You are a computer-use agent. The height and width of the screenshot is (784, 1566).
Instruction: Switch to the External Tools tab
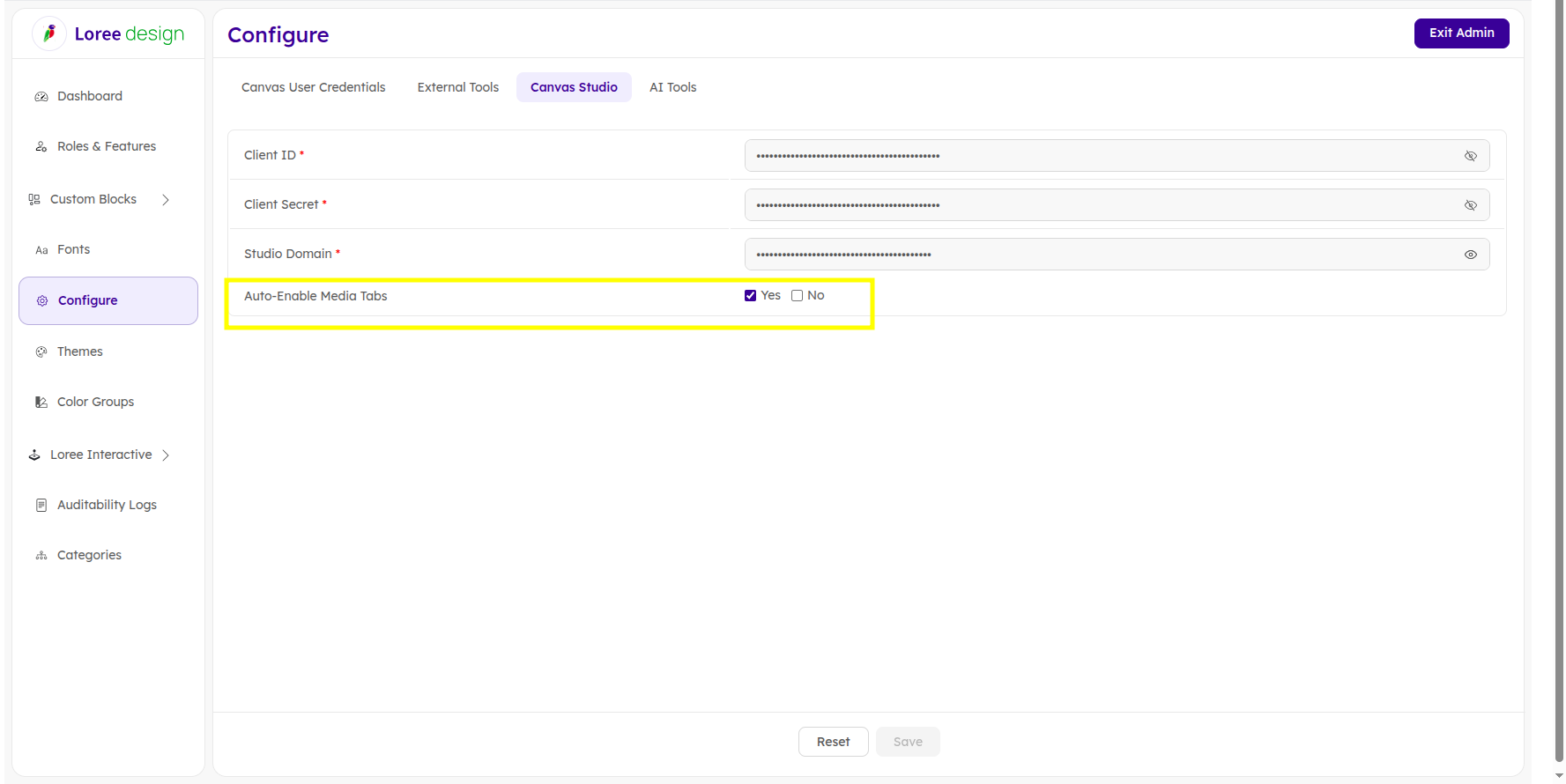[x=458, y=87]
